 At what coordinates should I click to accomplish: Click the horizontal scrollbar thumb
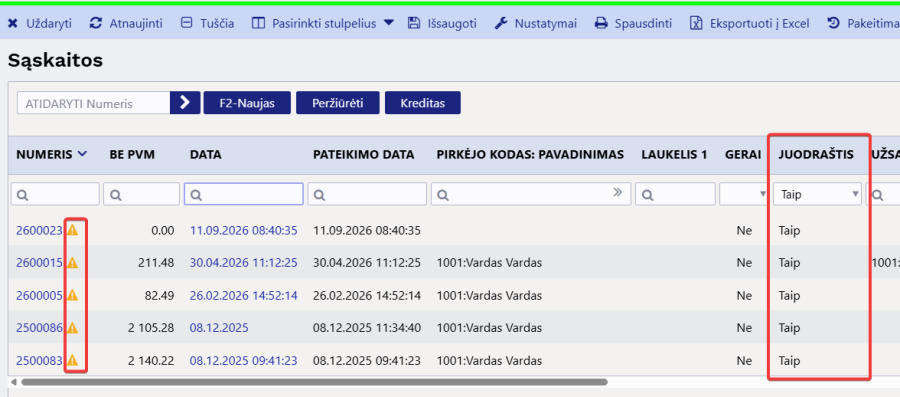pyautogui.click(x=314, y=382)
